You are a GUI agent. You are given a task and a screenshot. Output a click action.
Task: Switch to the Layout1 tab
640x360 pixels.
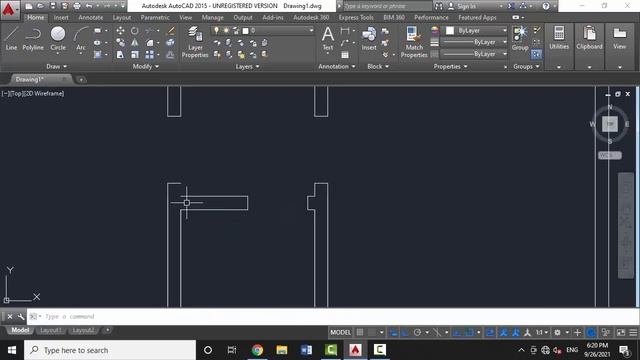[51, 330]
